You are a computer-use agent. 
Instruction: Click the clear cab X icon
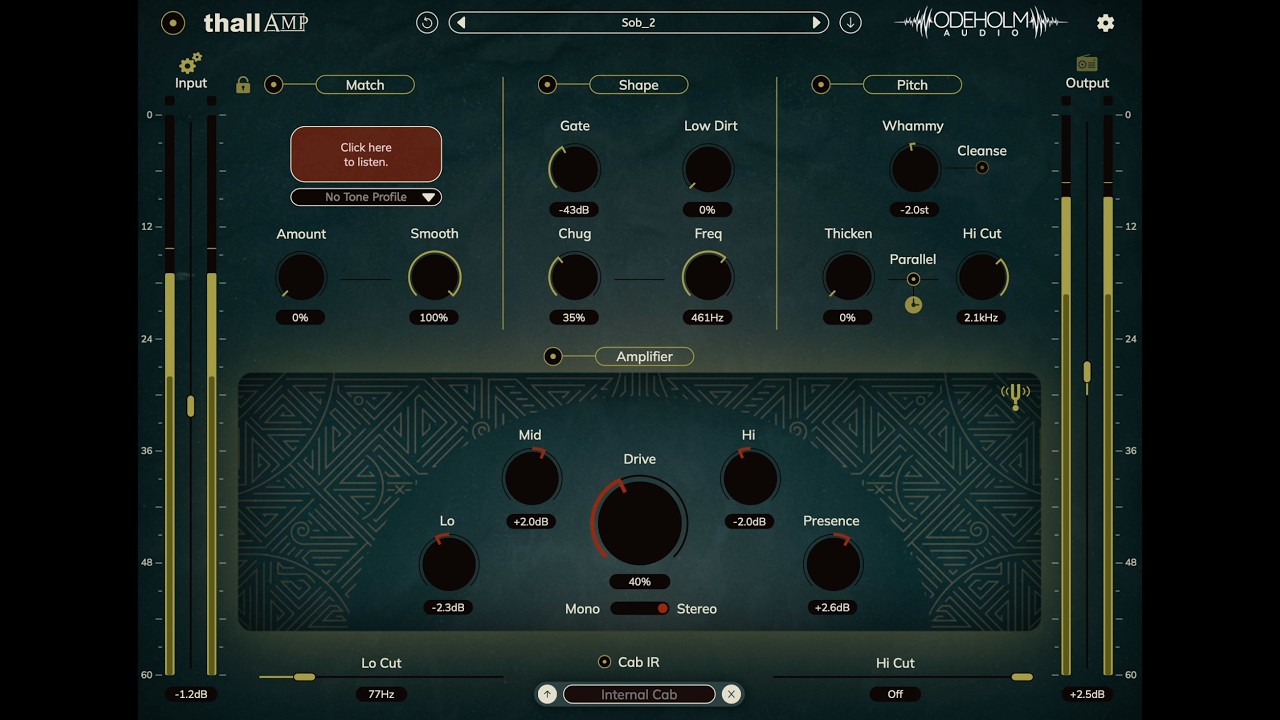pyautogui.click(x=731, y=694)
